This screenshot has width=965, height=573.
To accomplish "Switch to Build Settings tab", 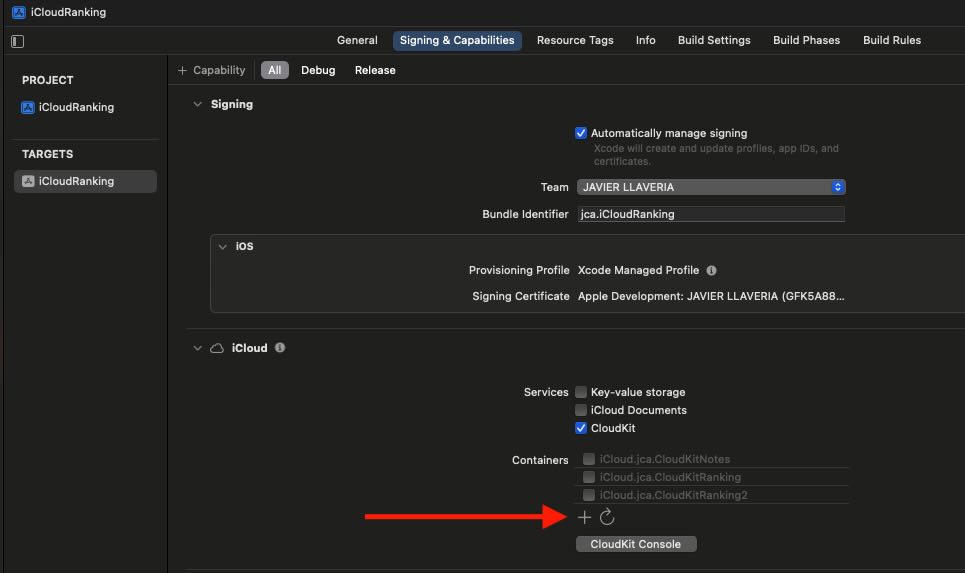I will (714, 40).
